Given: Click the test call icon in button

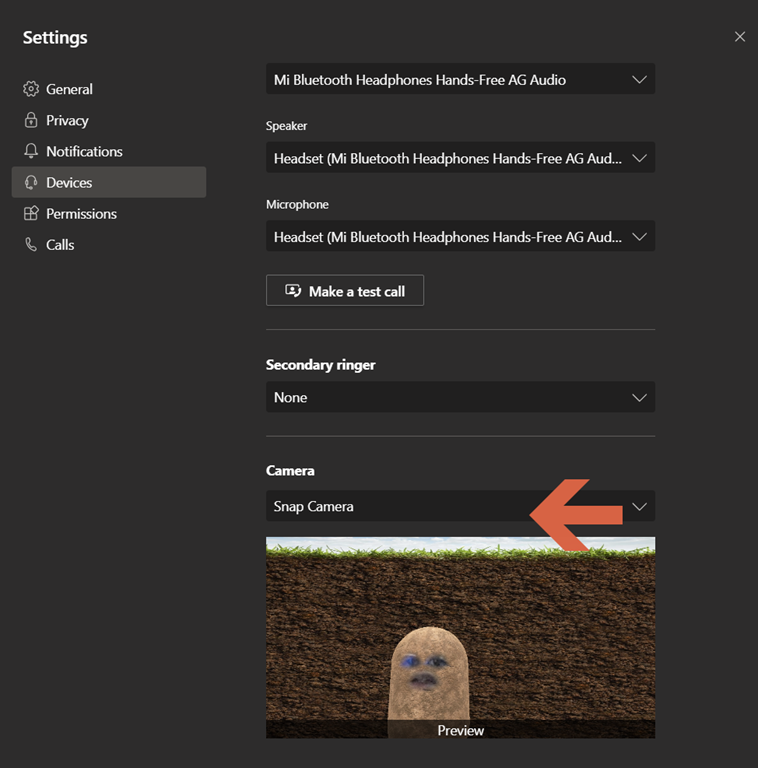Looking at the screenshot, I should [x=293, y=291].
